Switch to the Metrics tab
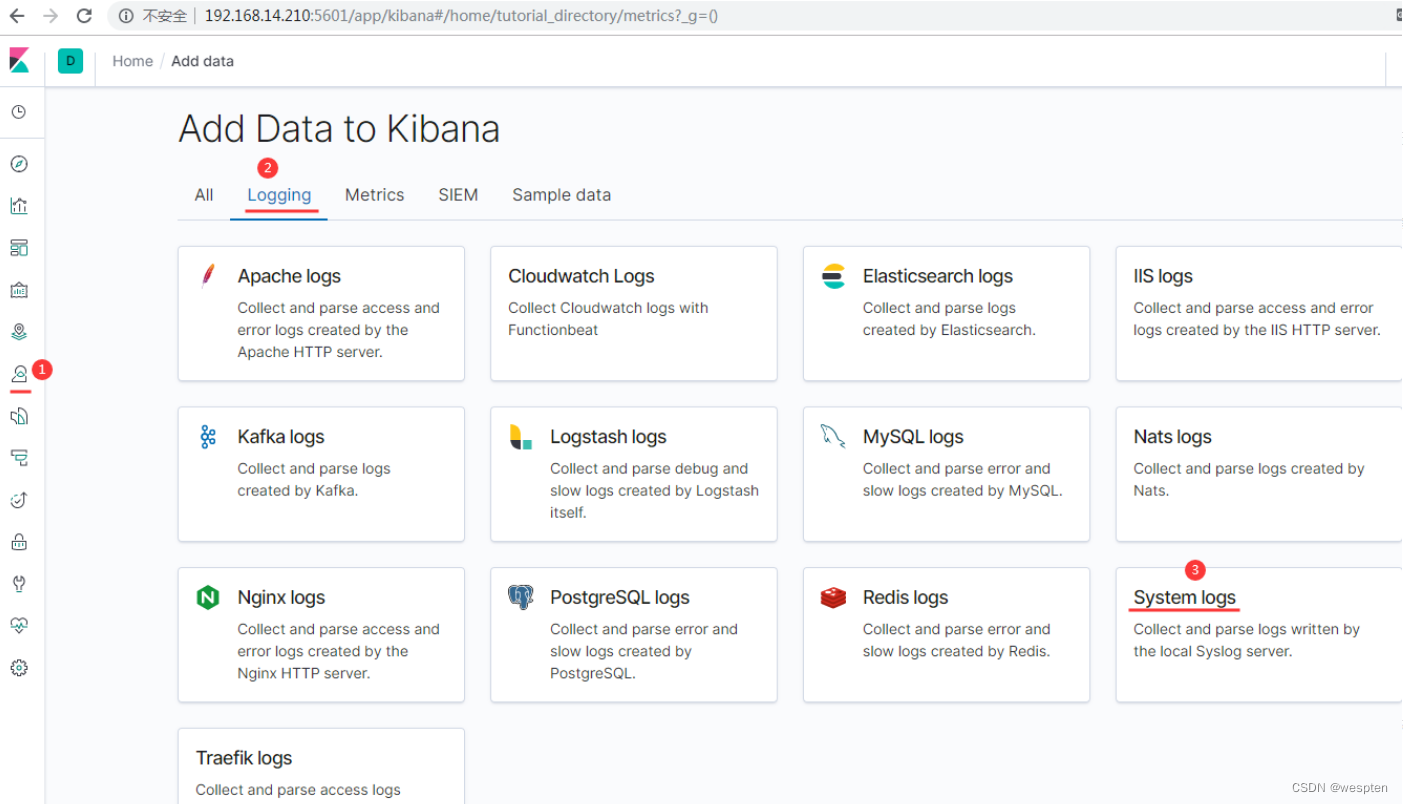 375,195
